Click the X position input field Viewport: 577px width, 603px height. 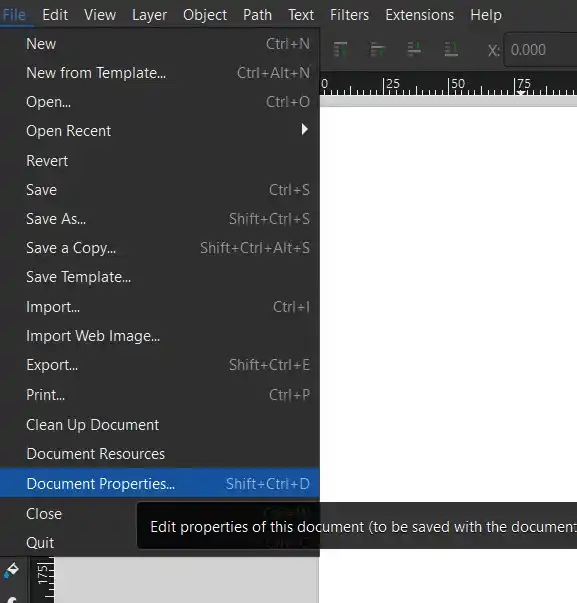click(x=540, y=50)
